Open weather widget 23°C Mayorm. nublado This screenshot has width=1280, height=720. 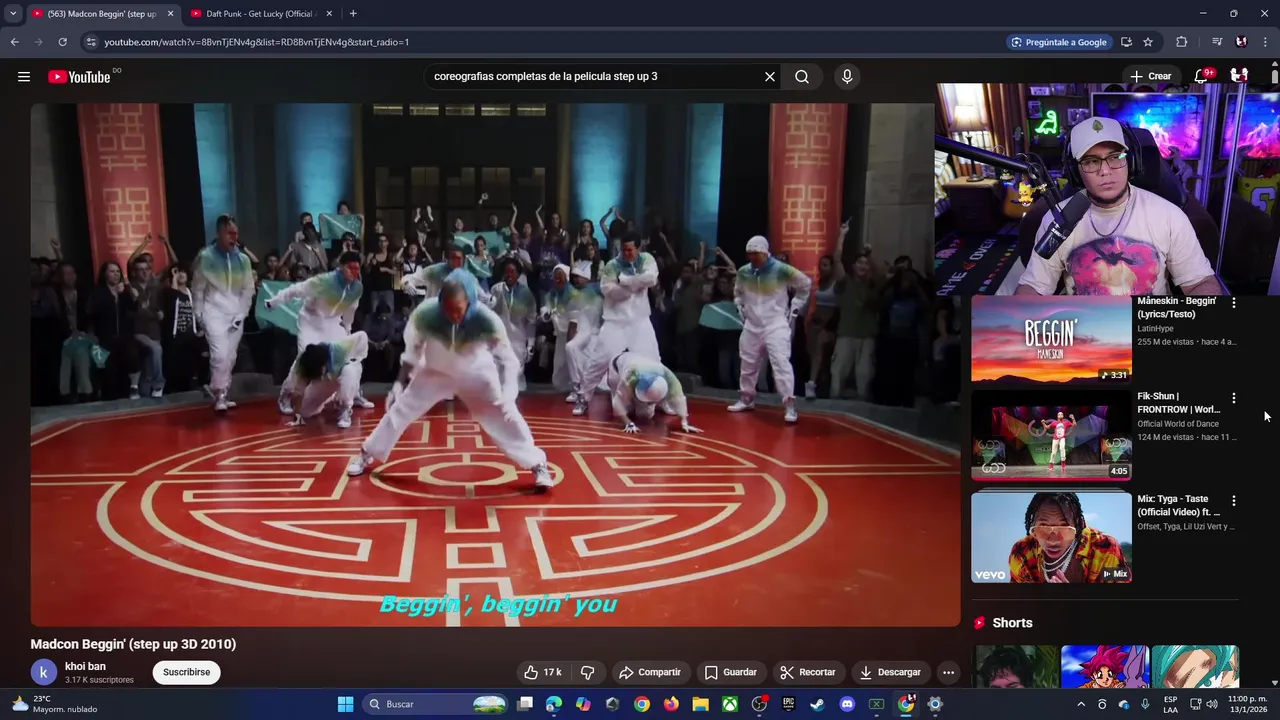(x=55, y=704)
